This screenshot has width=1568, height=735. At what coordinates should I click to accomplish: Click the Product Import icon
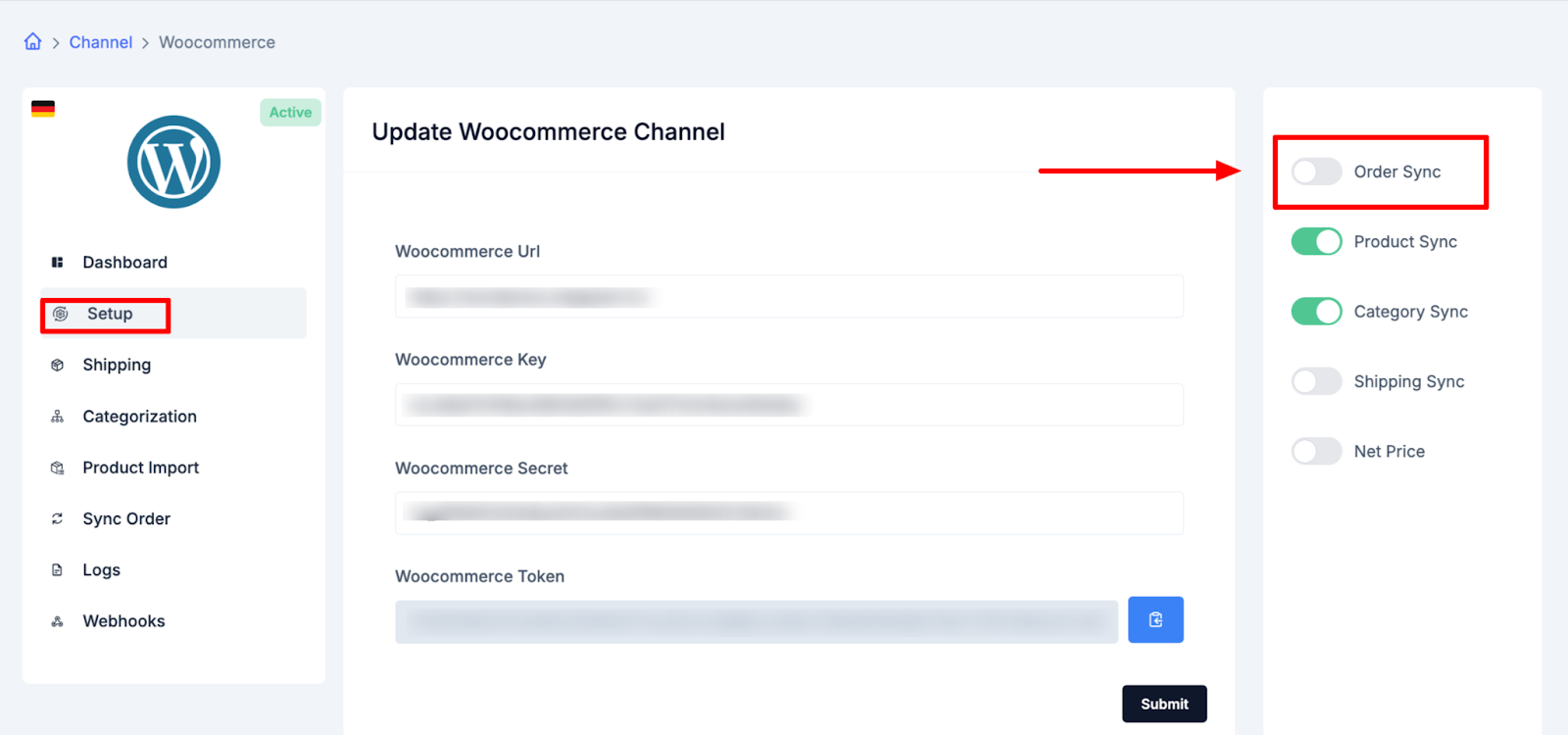point(57,467)
